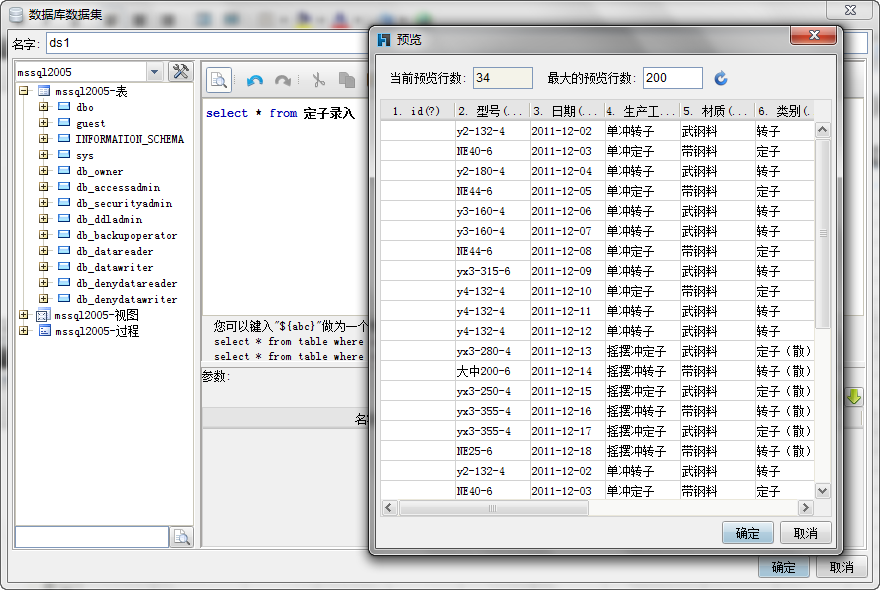The width and height of the screenshot is (880, 590).
Task: Click the vertical scrollbar up arrow
Action: click(x=822, y=130)
